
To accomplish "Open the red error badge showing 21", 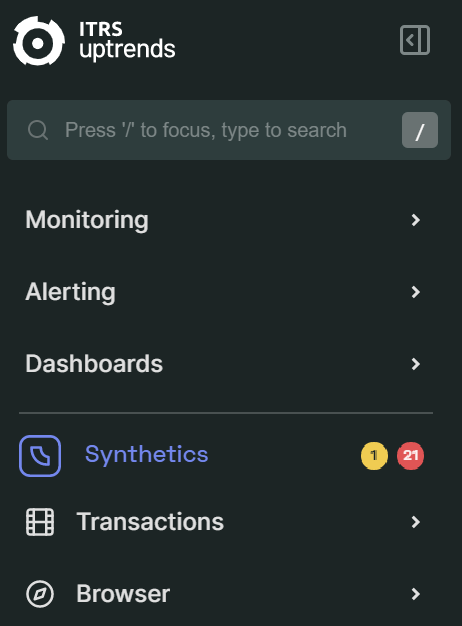I will click(x=410, y=456).
